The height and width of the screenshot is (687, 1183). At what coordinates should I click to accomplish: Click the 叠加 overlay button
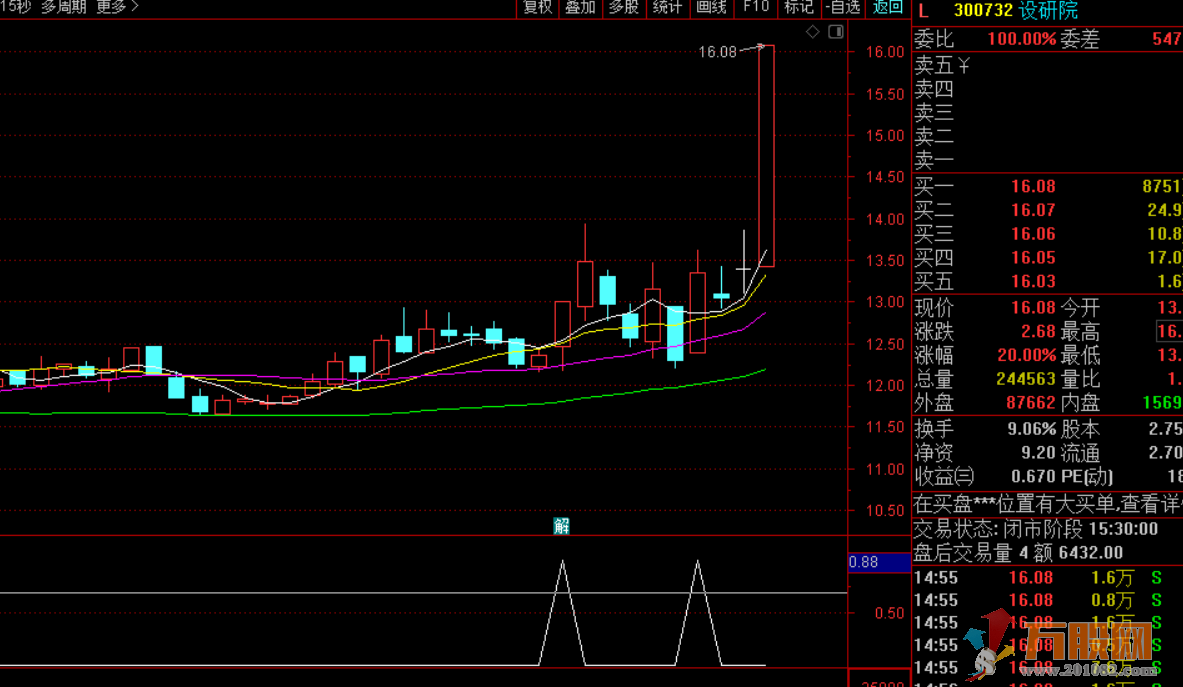(x=580, y=8)
